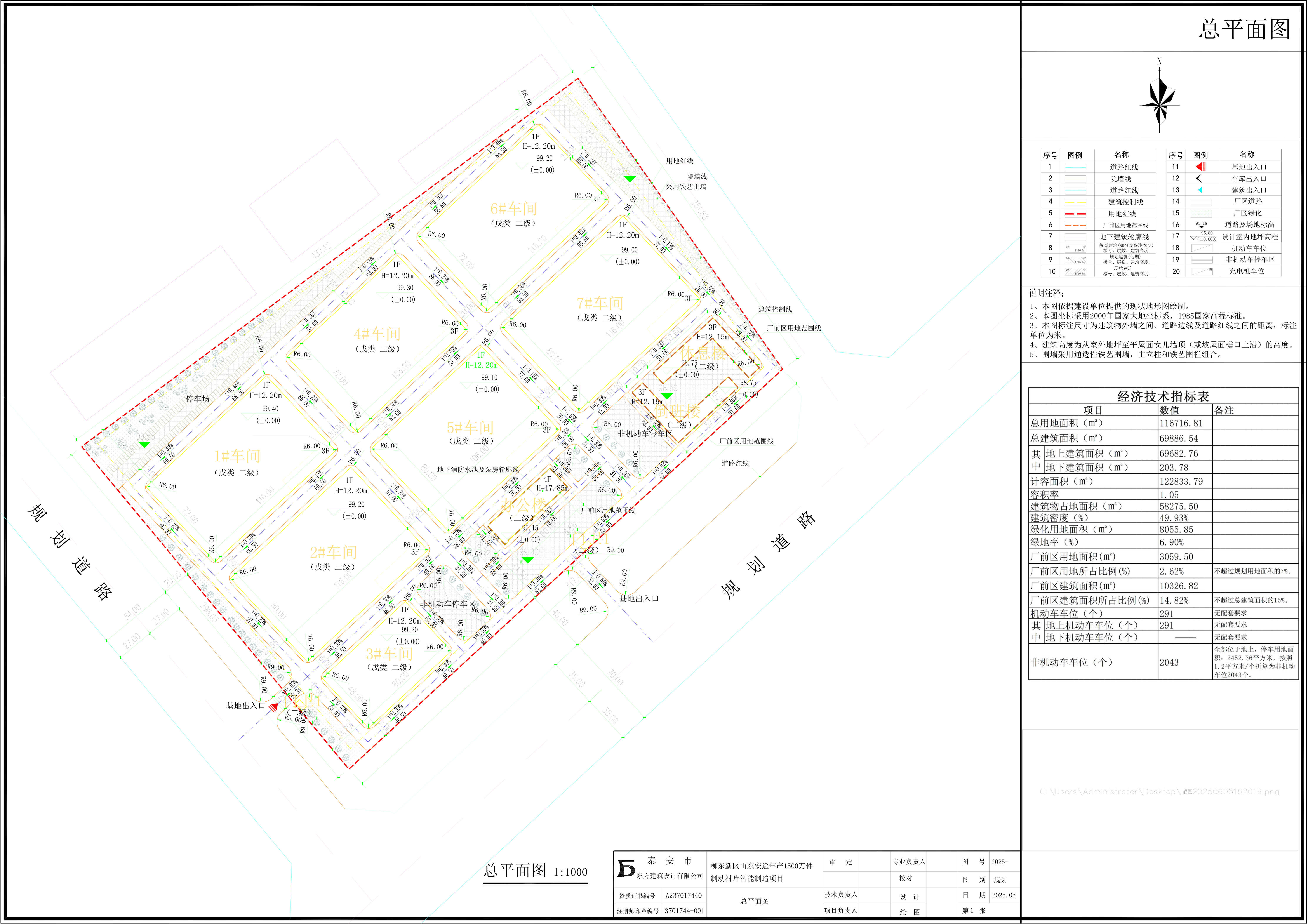Screen dimensions: 1307x924
Task: Click the 地下建筑轮廓线 legend entry
Action: coord(1124,237)
